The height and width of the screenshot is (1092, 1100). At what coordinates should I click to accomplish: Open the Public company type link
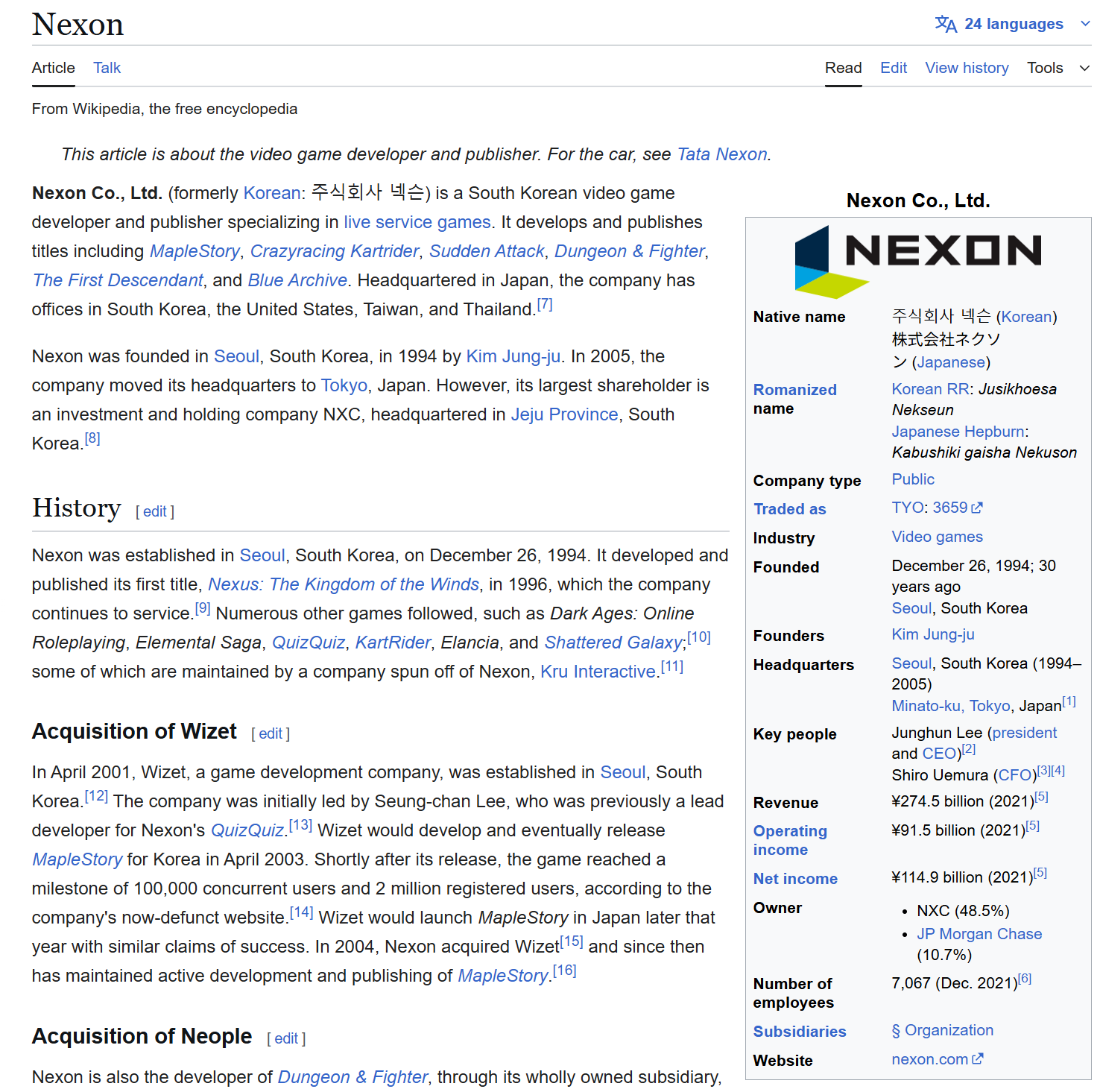[913, 479]
